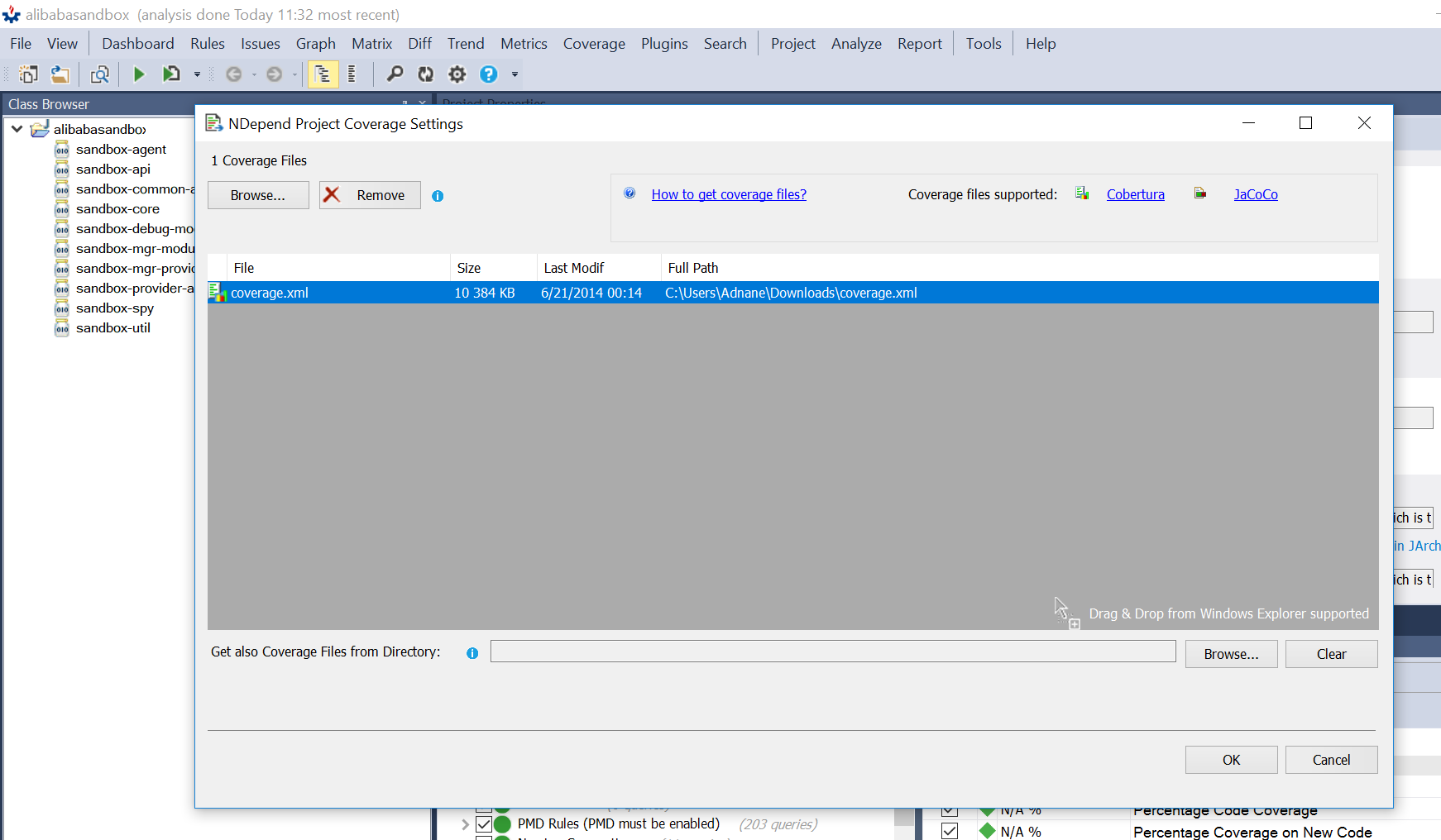The height and width of the screenshot is (840, 1441).
Task: Select sandbox-util in the Class Browser
Action: tap(113, 328)
